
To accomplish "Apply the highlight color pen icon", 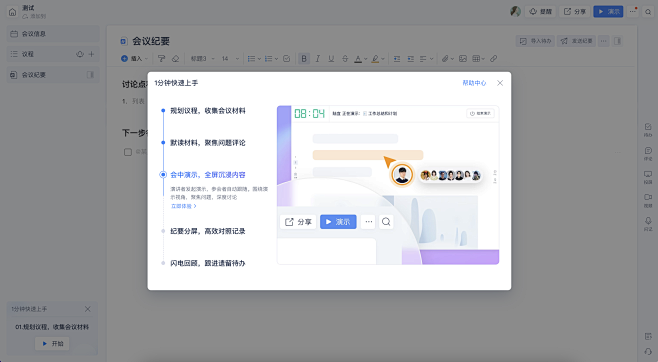I will tap(375, 59).
